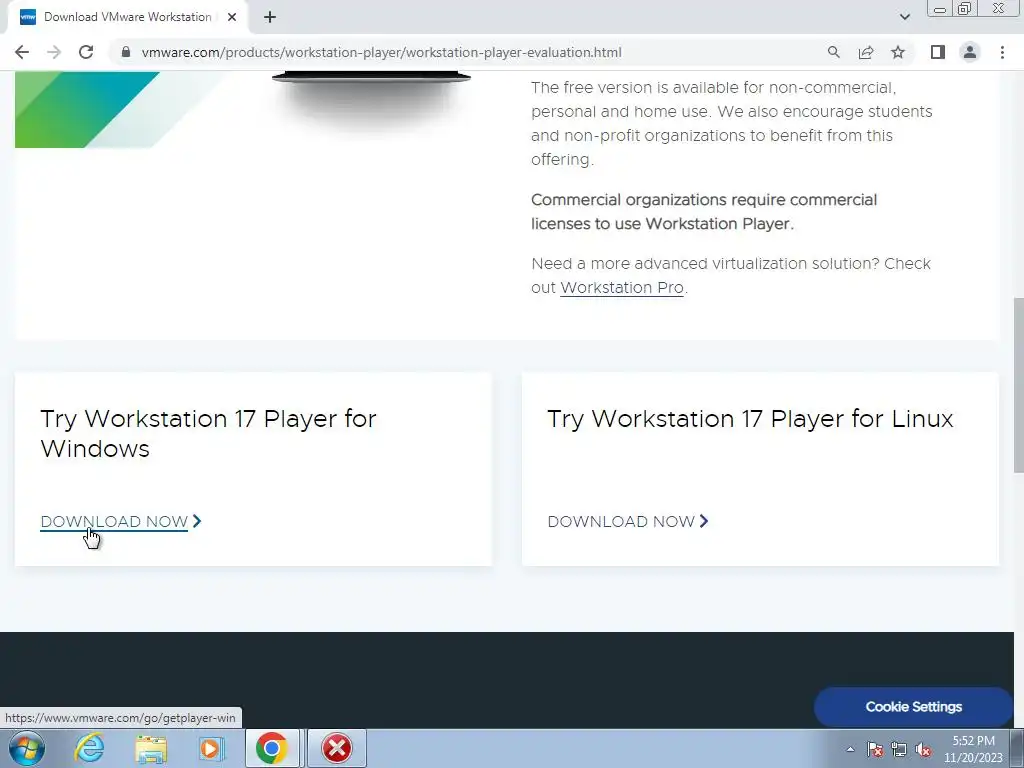Open the Chrome profile avatar
Screen dimensions: 1024x768
970,52
